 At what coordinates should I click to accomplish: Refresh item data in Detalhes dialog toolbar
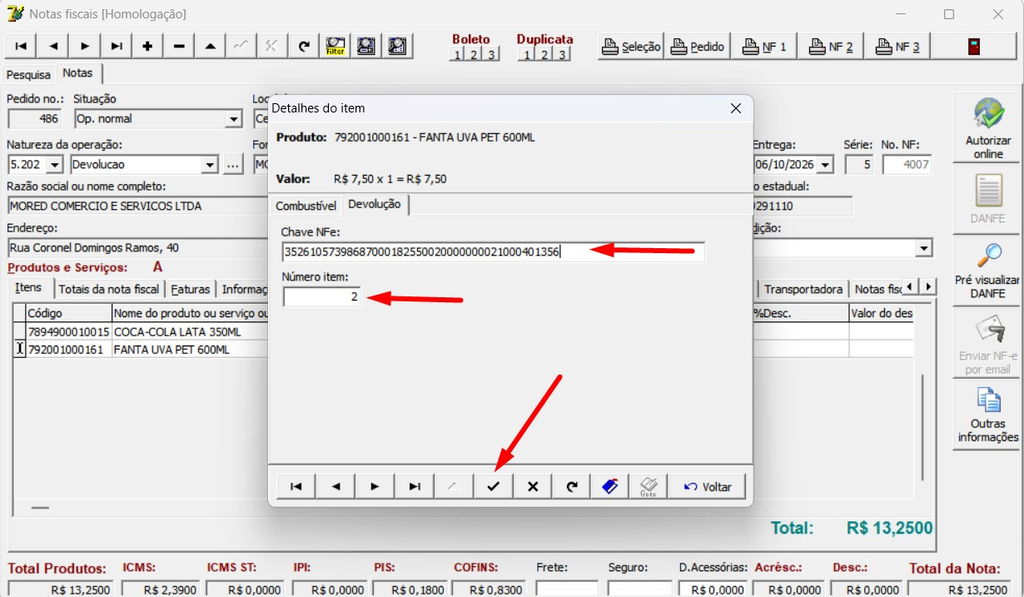tap(572, 487)
